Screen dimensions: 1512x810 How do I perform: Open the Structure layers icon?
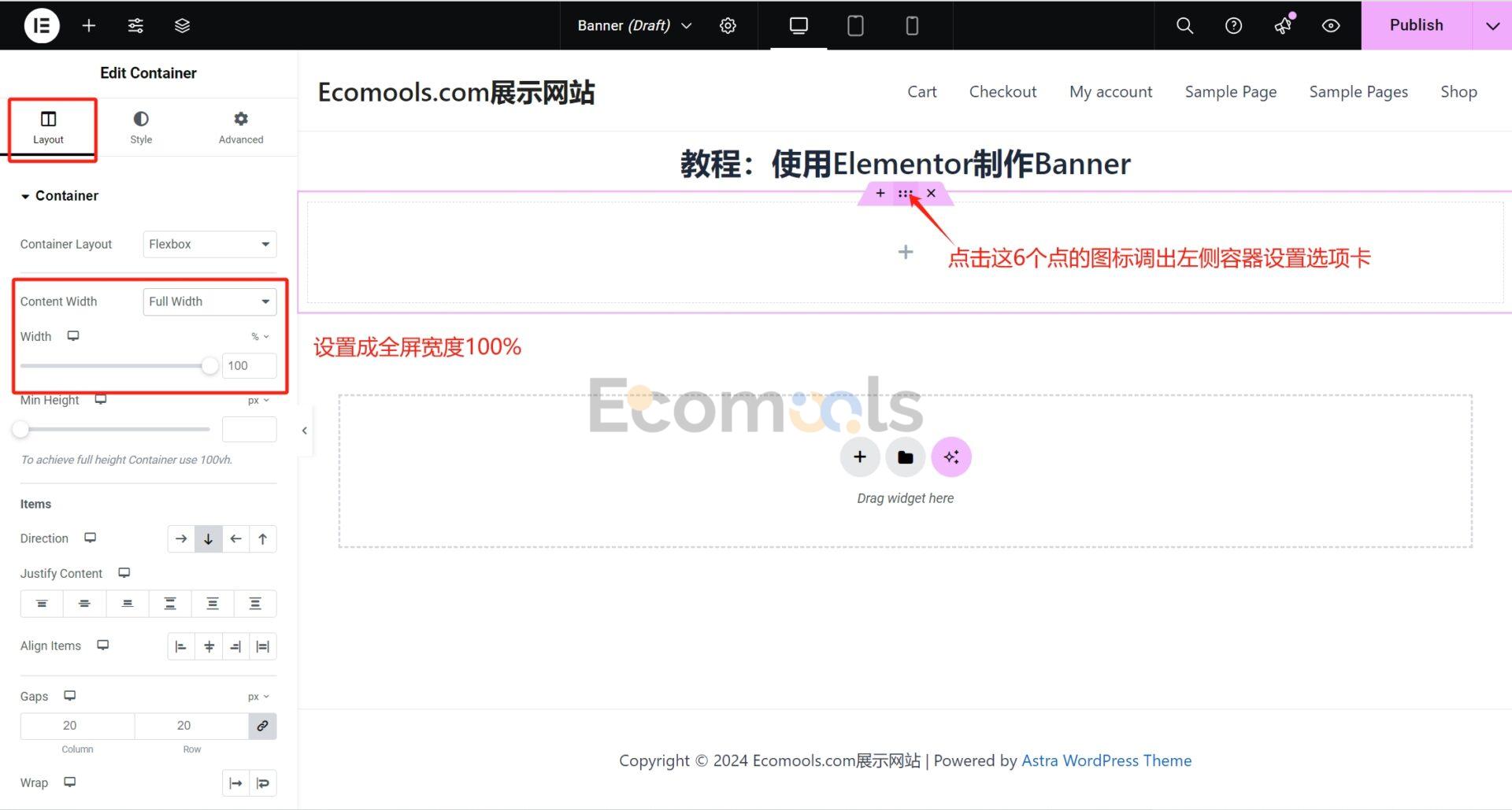coord(182,25)
